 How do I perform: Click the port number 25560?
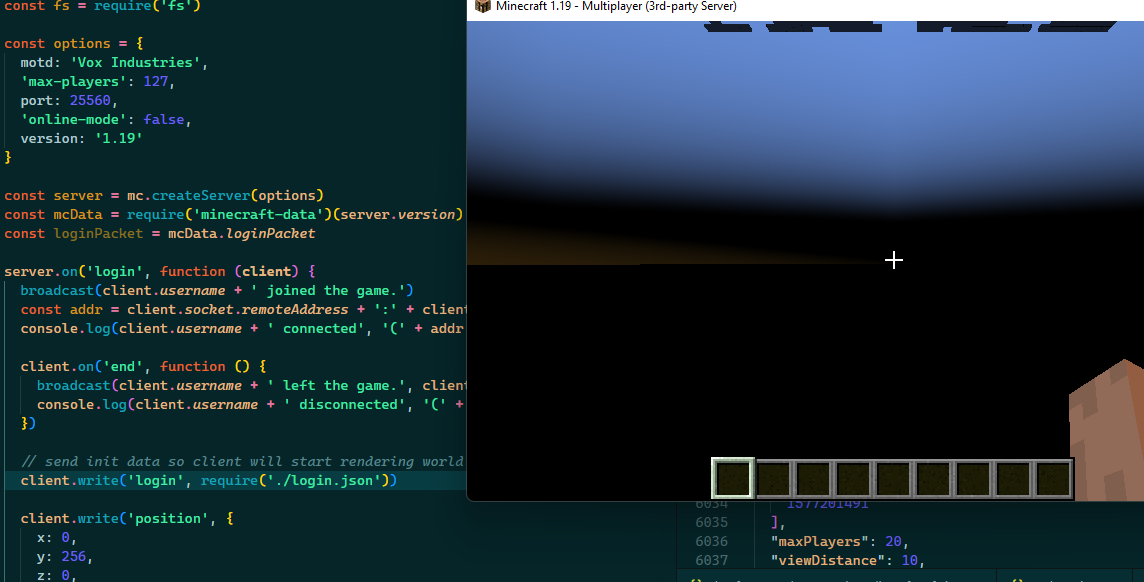click(x=90, y=101)
